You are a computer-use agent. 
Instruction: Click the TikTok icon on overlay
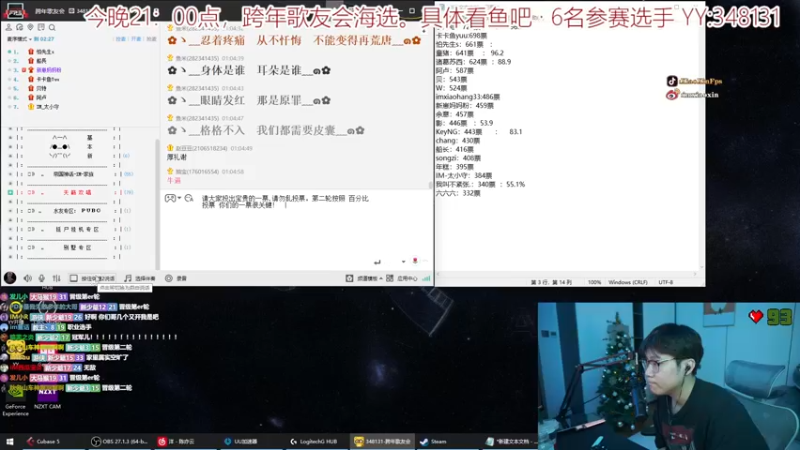[x=672, y=81]
